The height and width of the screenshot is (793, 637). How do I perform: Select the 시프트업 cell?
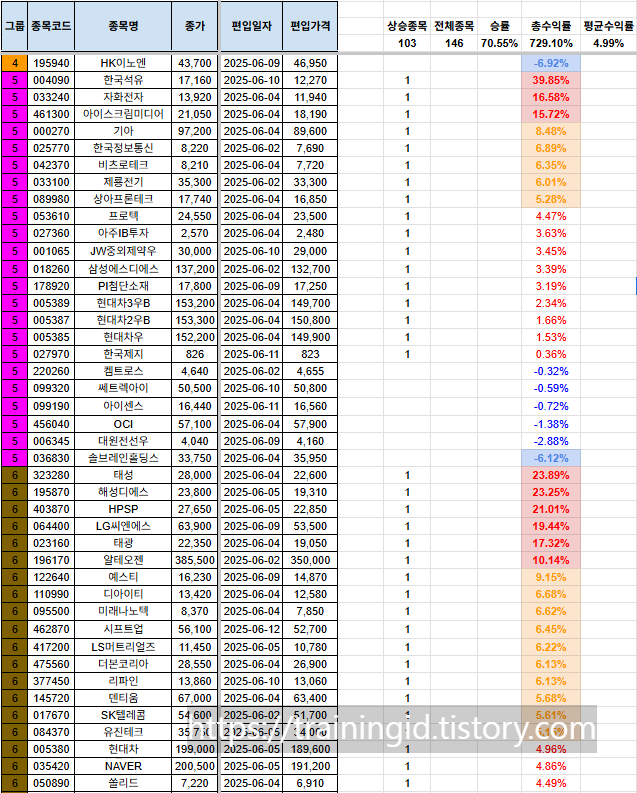point(123,629)
